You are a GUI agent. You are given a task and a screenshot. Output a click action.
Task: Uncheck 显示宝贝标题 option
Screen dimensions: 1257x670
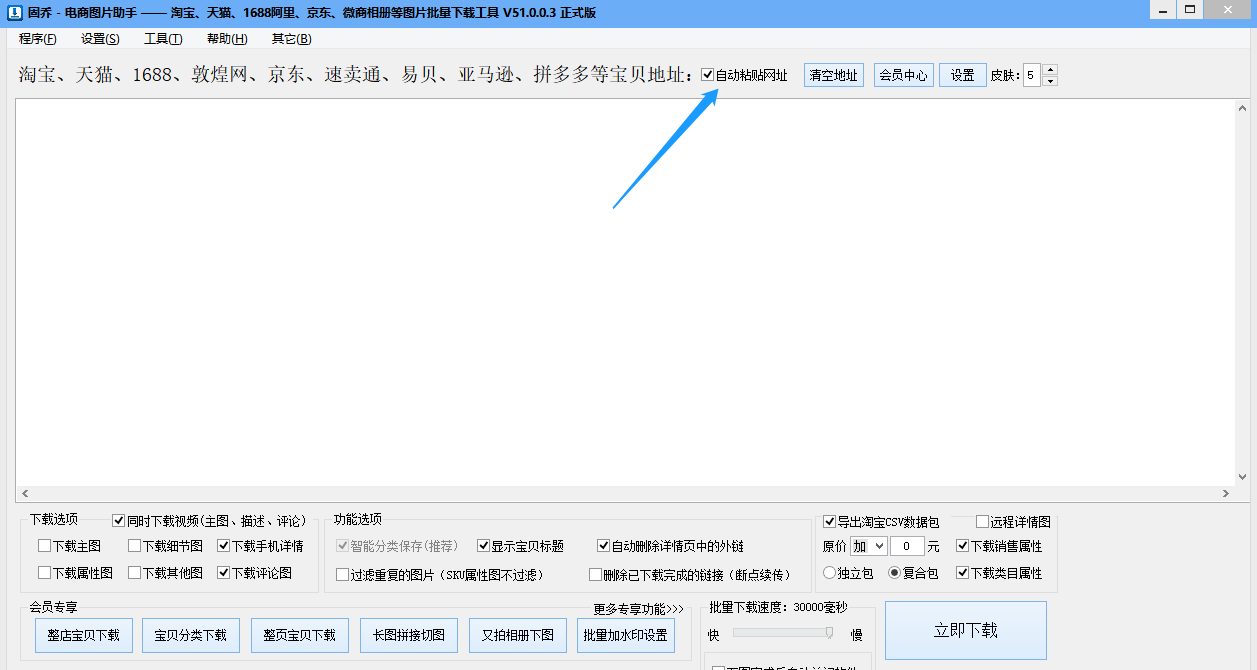[484, 546]
